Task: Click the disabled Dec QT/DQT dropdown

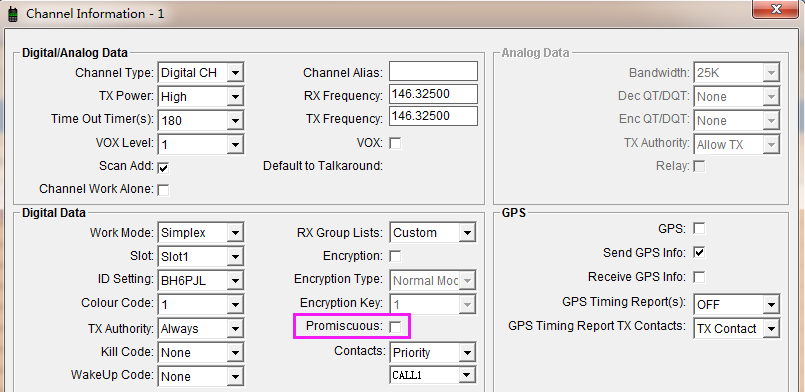Action: (737, 96)
